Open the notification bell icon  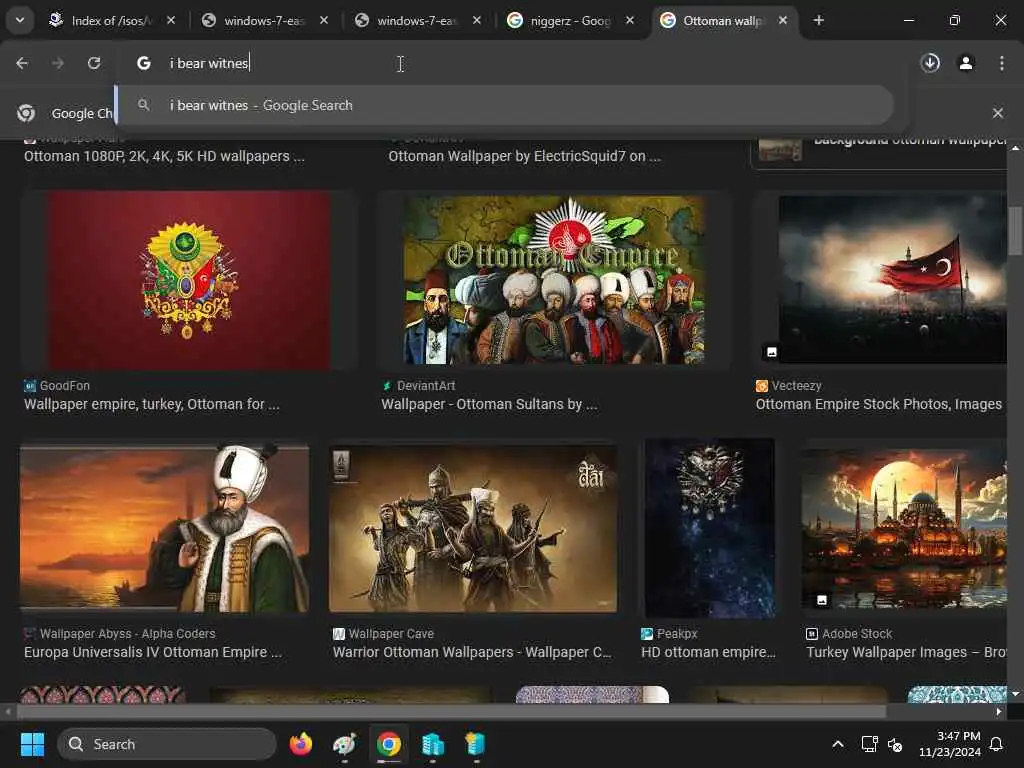pos(997,744)
